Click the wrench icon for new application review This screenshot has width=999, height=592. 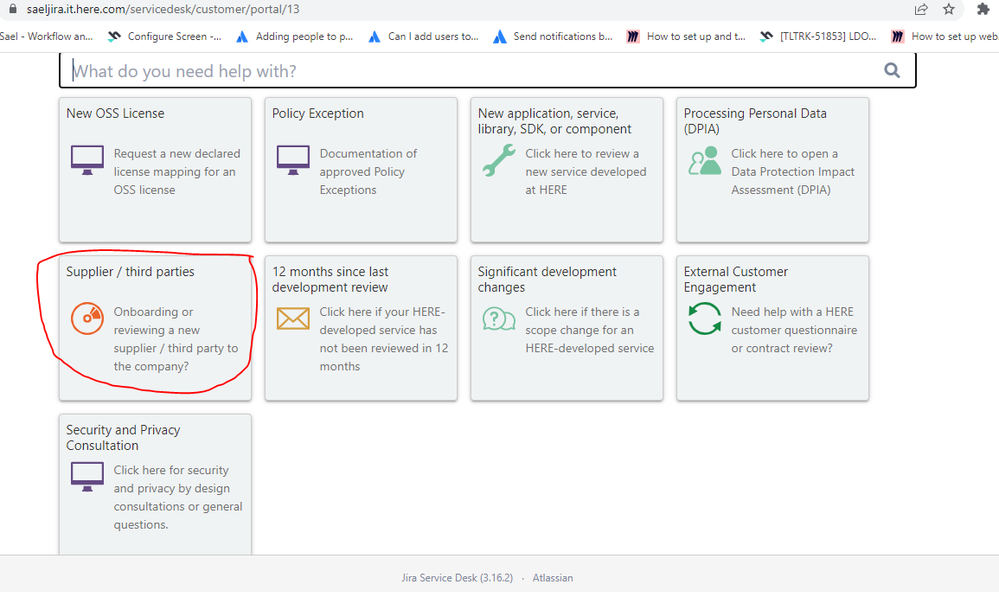(x=499, y=160)
